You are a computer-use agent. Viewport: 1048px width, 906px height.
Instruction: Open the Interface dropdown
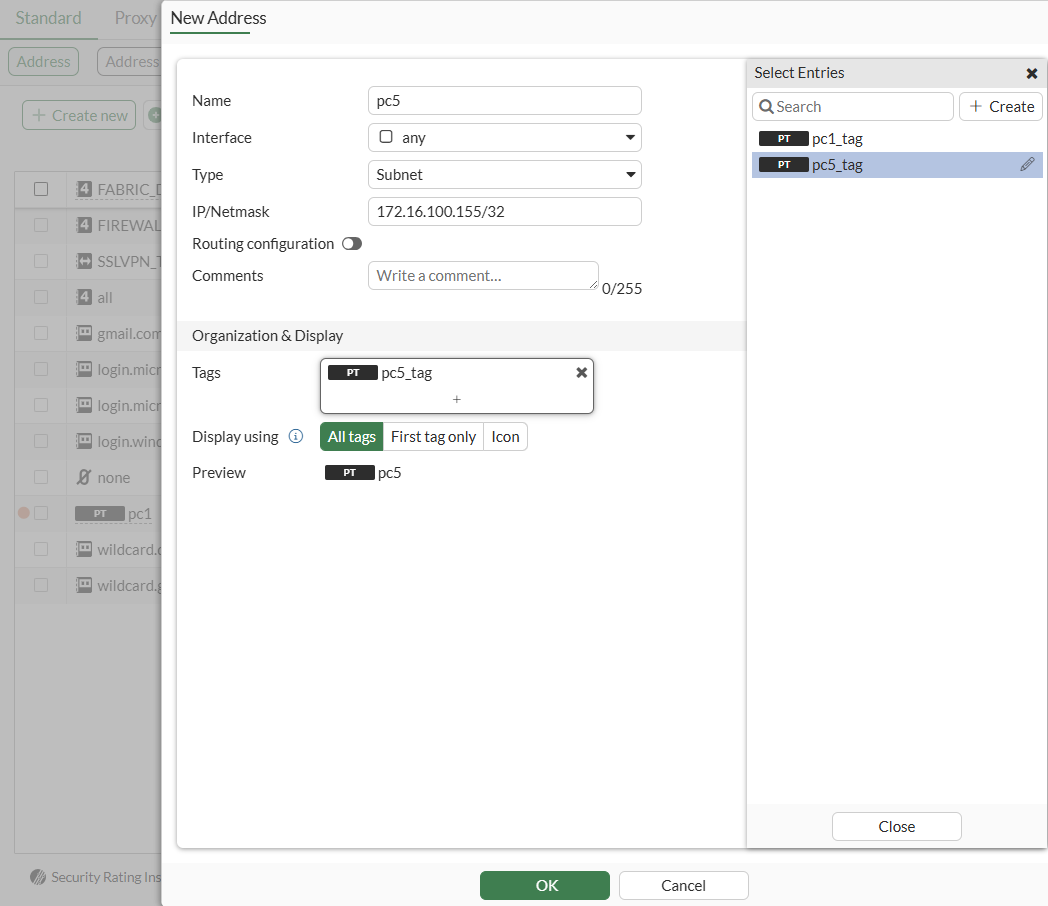pyautogui.click(x=505, y=138)
